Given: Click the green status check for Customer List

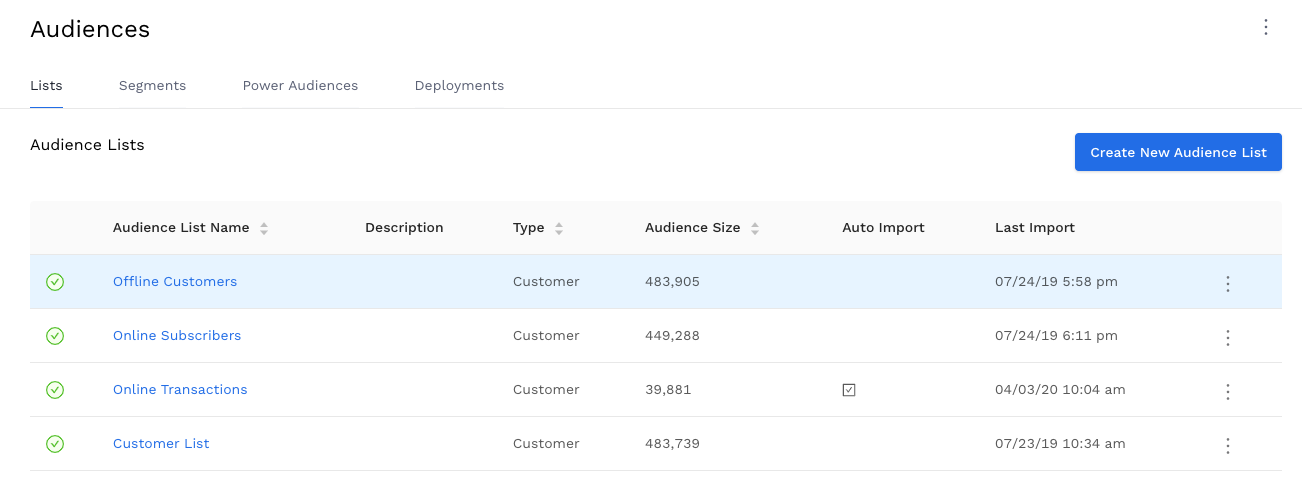Looking at the screenshot, I should tap(55, 444).
